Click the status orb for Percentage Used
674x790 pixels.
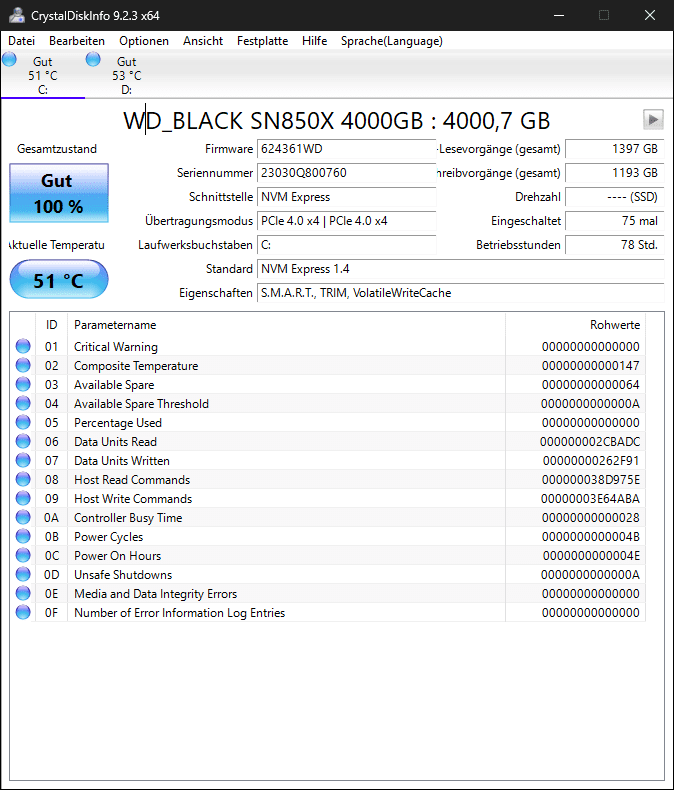click(x=23, y=422)
